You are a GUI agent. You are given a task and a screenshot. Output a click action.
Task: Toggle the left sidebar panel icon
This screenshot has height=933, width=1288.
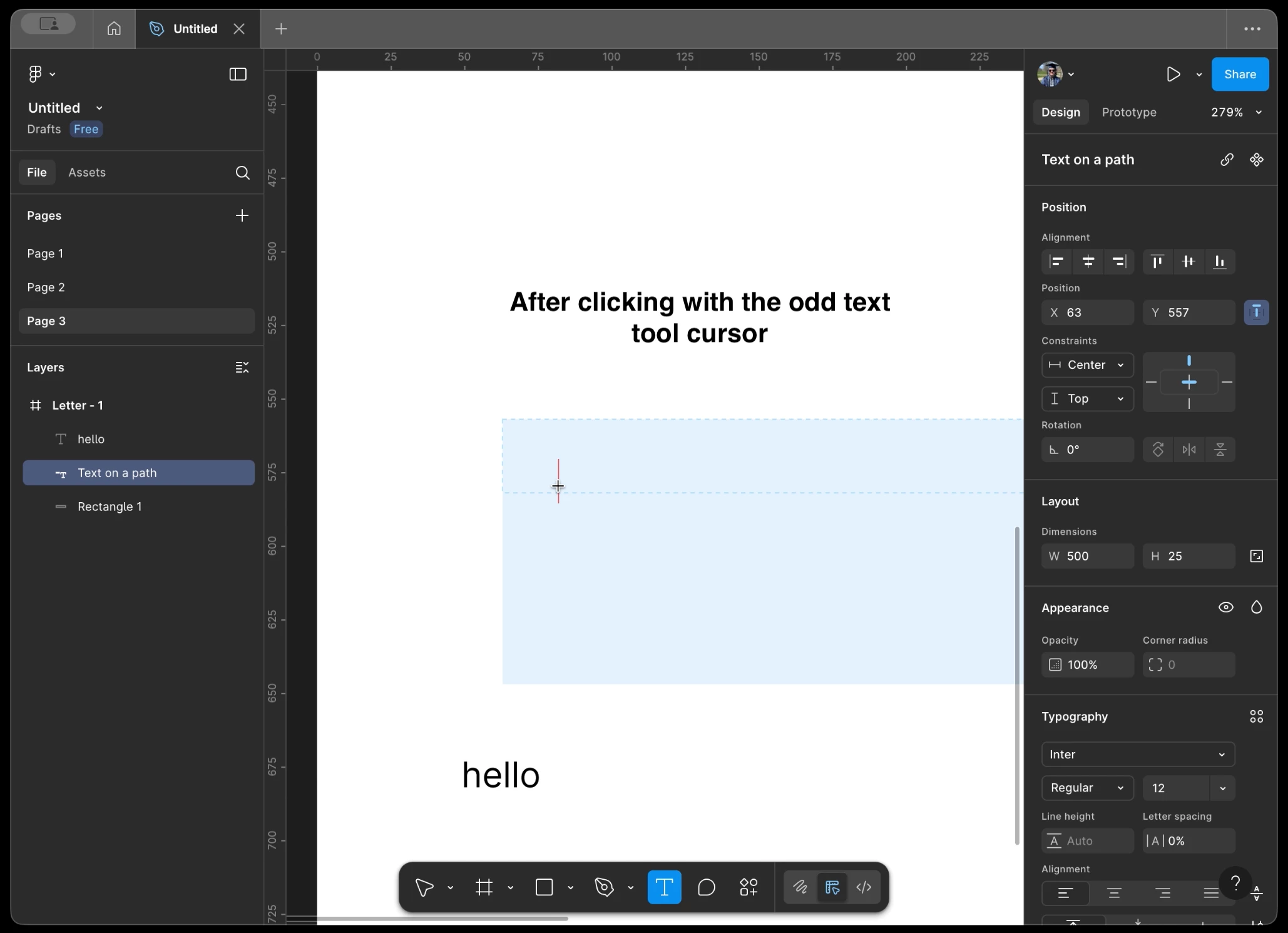click(238, 75)
